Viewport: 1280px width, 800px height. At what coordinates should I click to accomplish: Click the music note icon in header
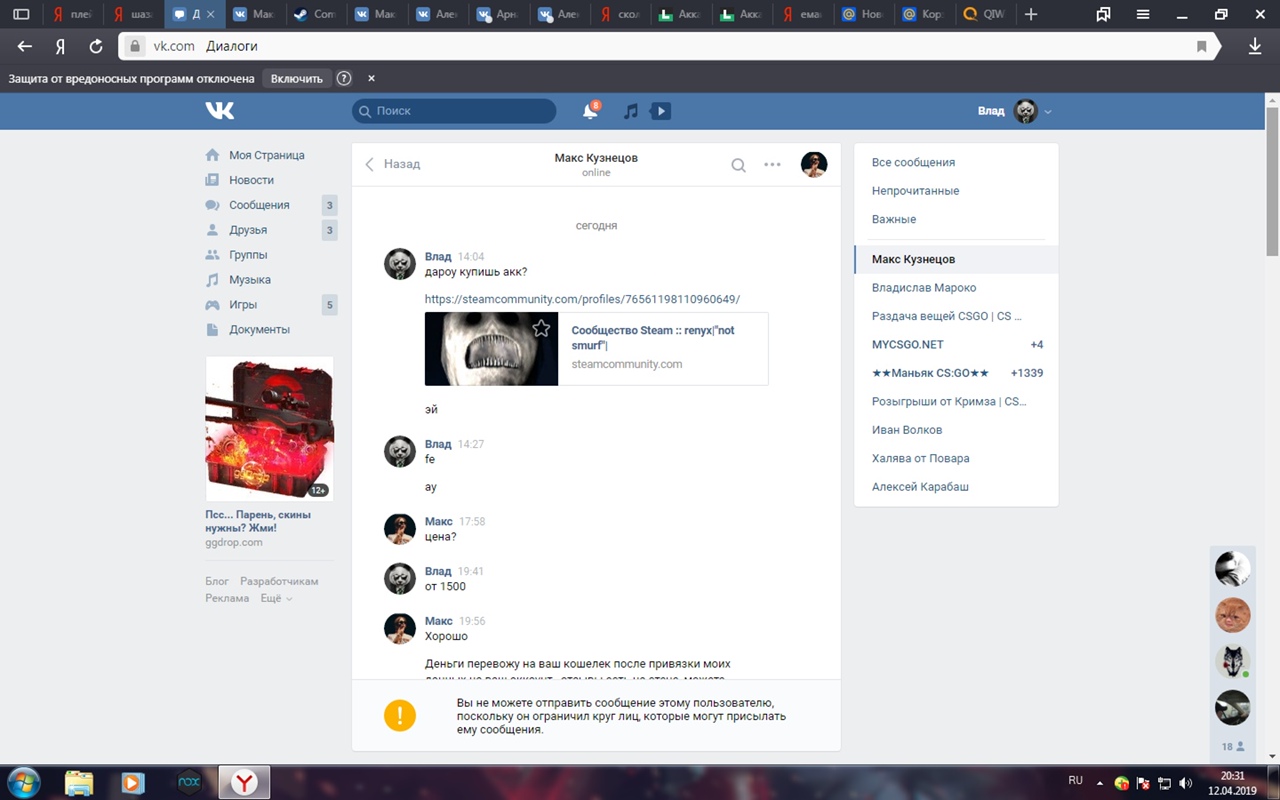(x=630, y=111)
